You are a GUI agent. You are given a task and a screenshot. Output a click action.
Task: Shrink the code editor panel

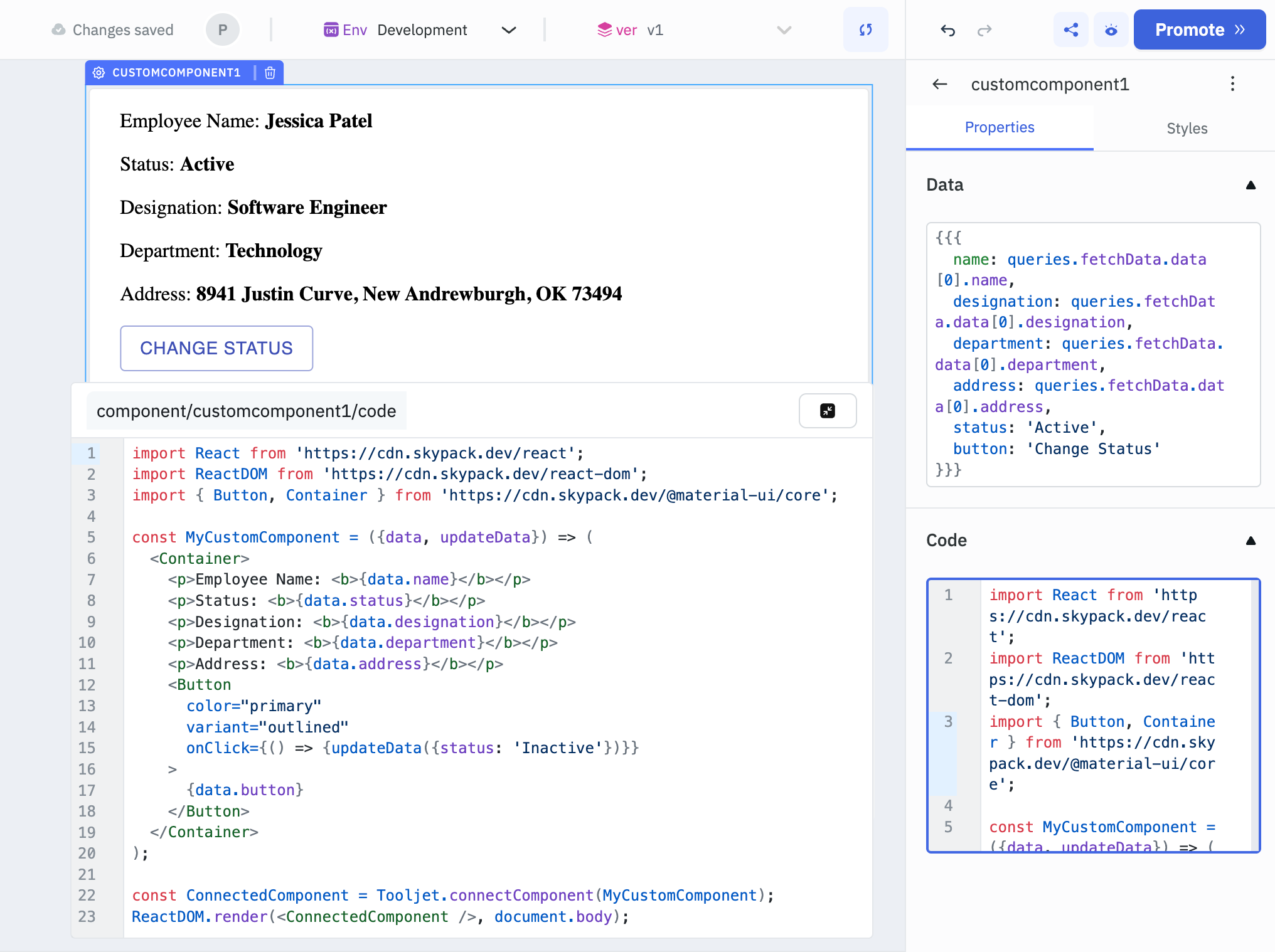click(828, 411)
